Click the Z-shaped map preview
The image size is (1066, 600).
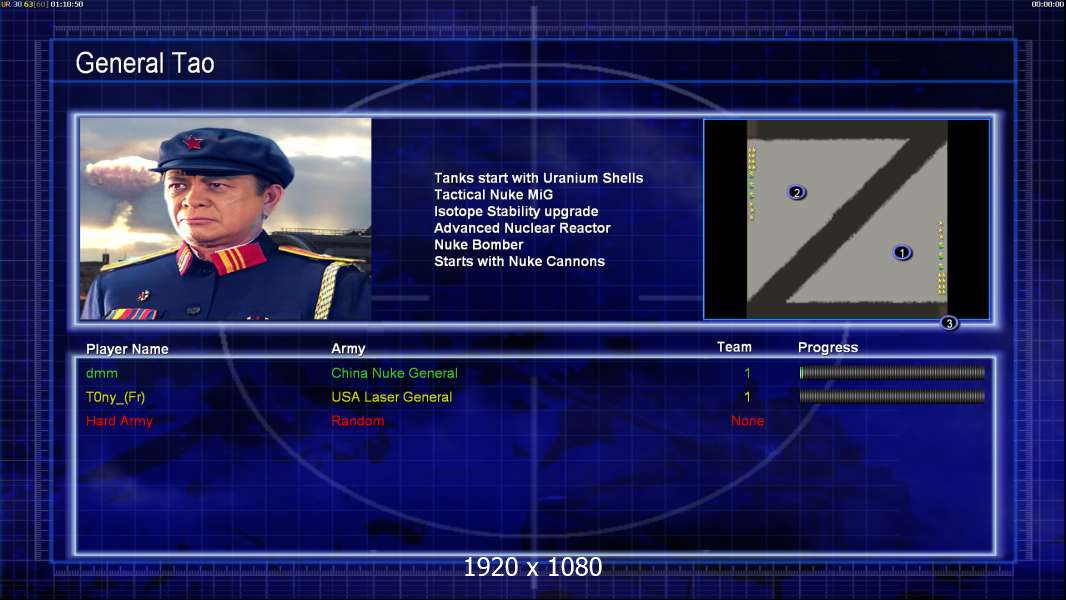pyautogui.click(x=846, y=219)
